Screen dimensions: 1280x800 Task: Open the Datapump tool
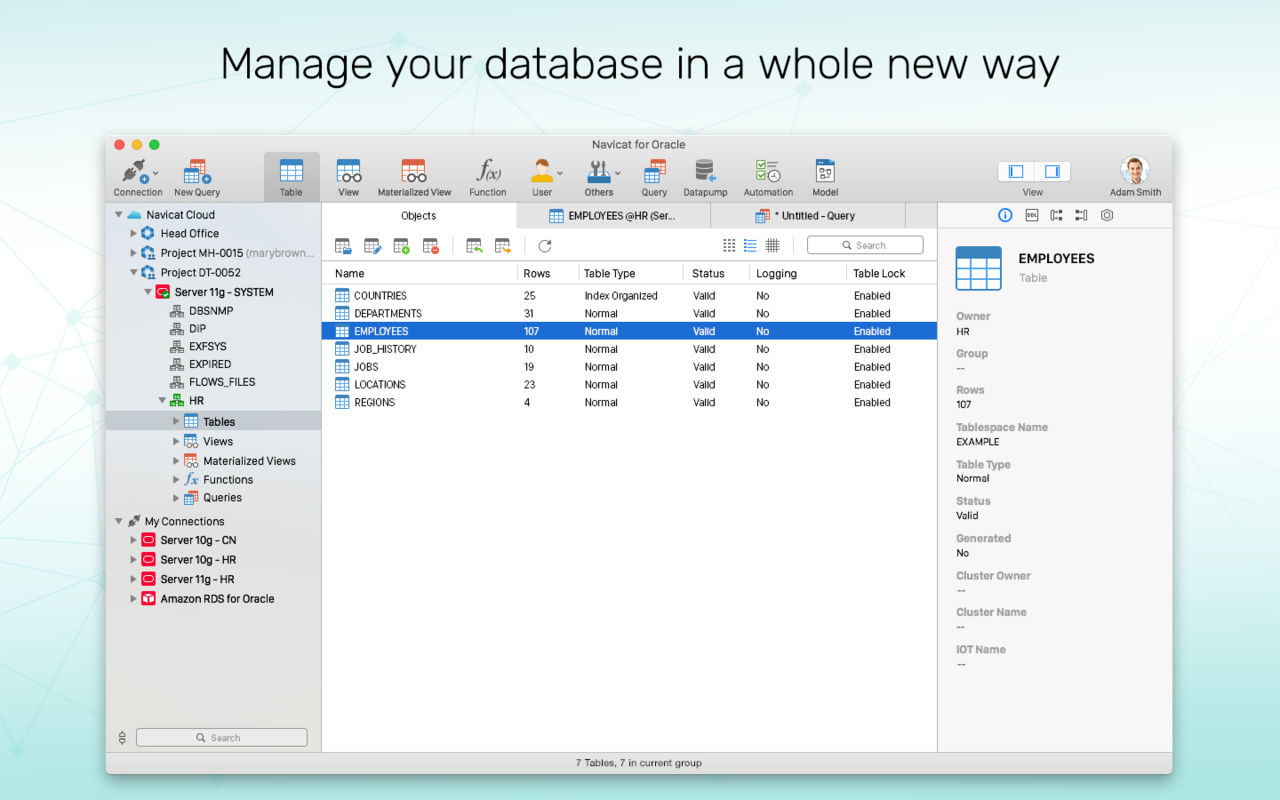coord(705,178)
